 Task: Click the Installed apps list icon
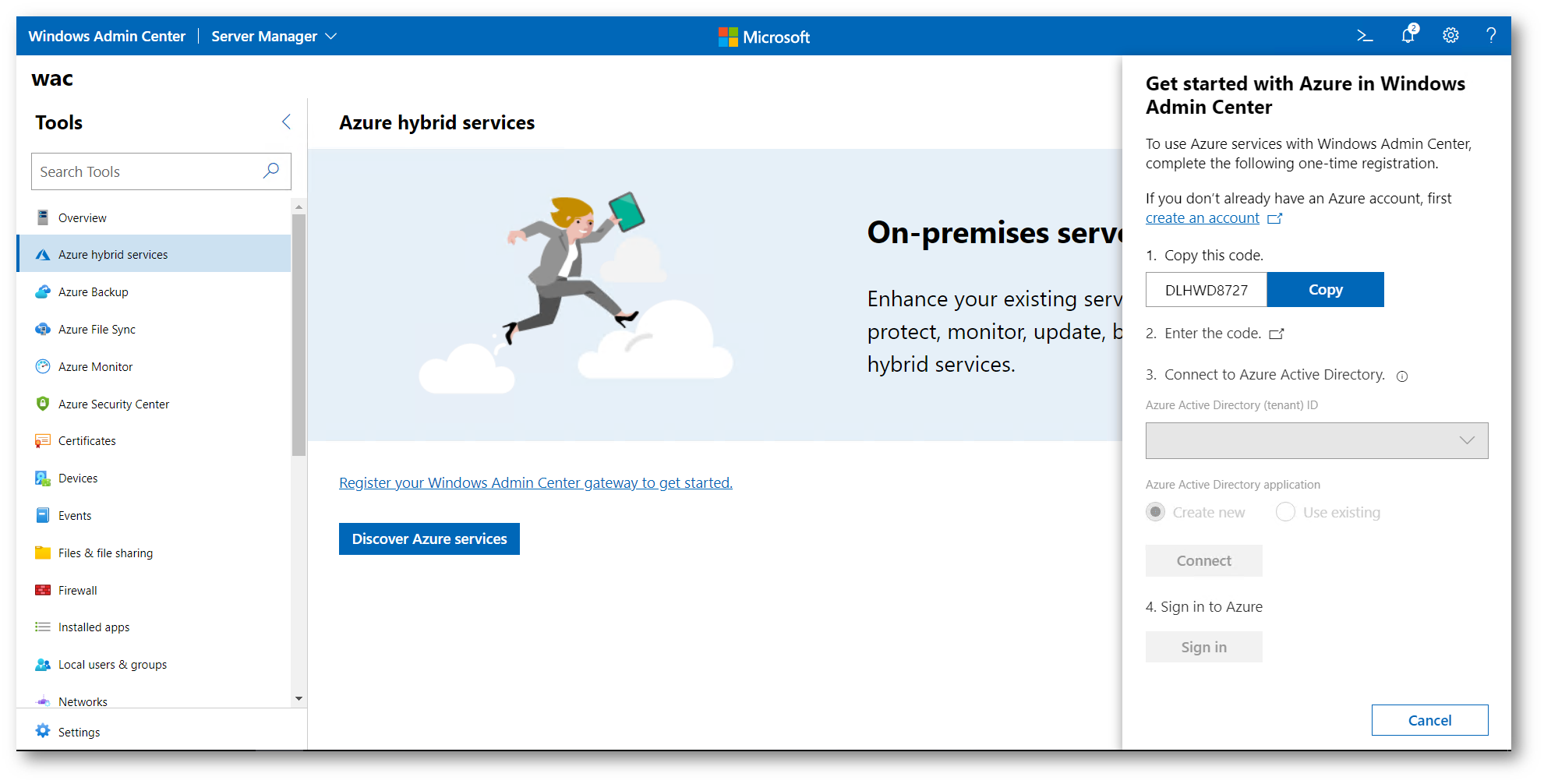click(43, 627)
